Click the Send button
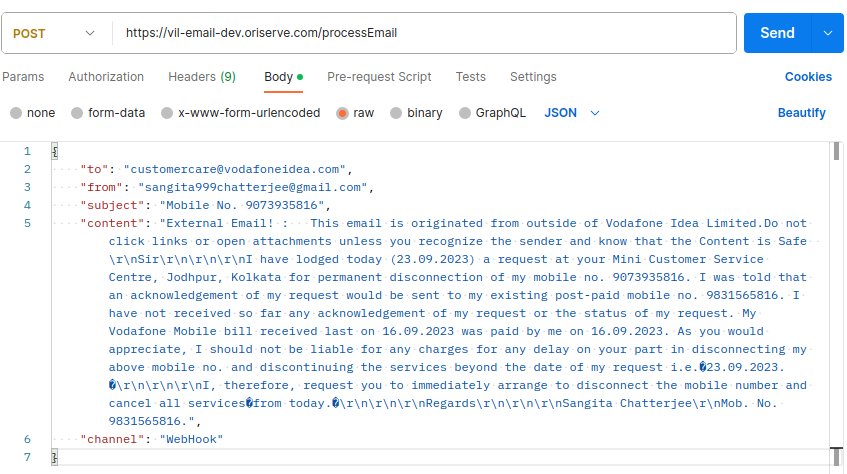This screenshot has width=847, height=474. (777, 33)
